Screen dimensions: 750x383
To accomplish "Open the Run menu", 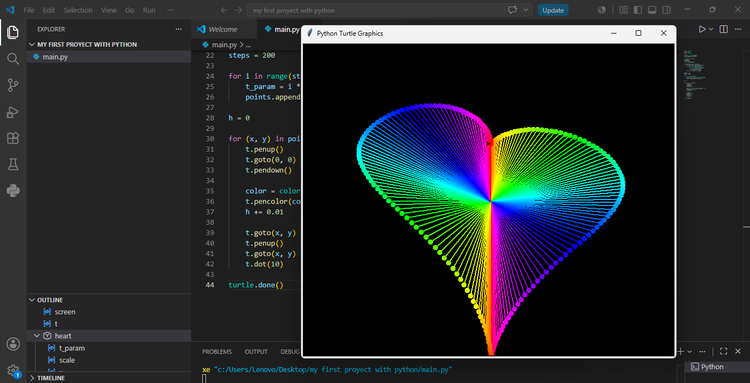I will [149, 10].
